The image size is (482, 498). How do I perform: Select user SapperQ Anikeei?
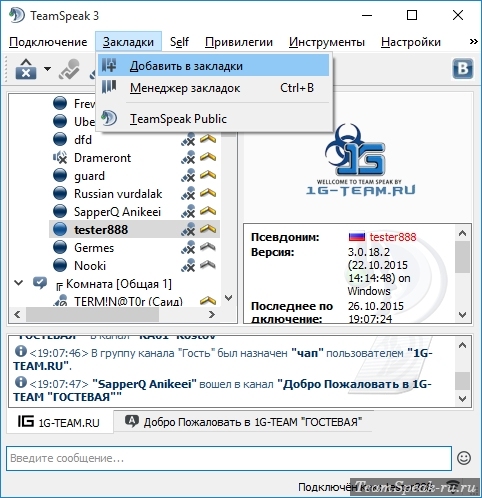(x=117, y=212)
